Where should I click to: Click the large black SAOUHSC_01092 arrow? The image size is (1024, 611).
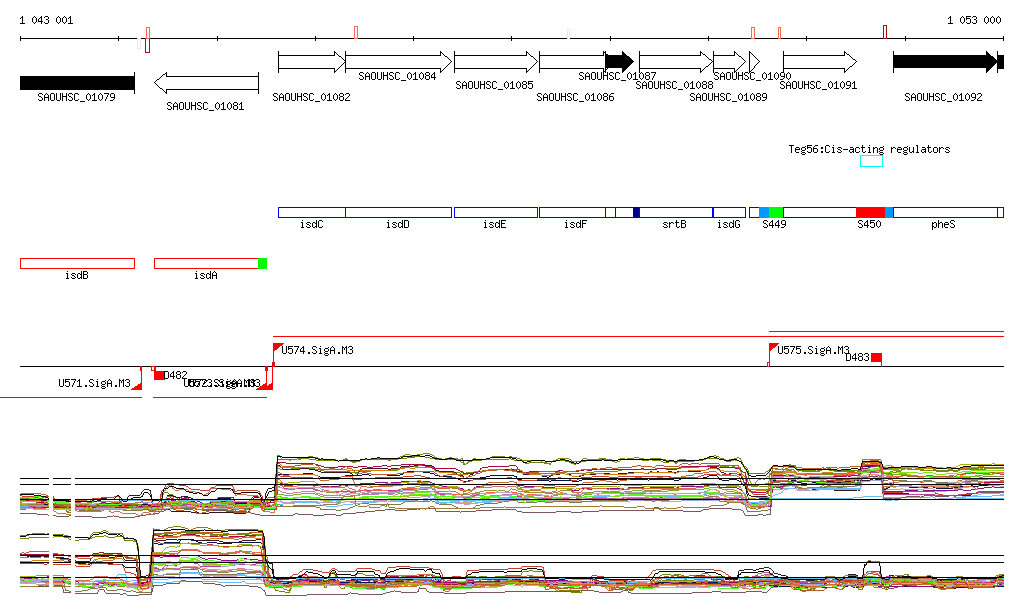pyautogui.click(x=945, y=62)
